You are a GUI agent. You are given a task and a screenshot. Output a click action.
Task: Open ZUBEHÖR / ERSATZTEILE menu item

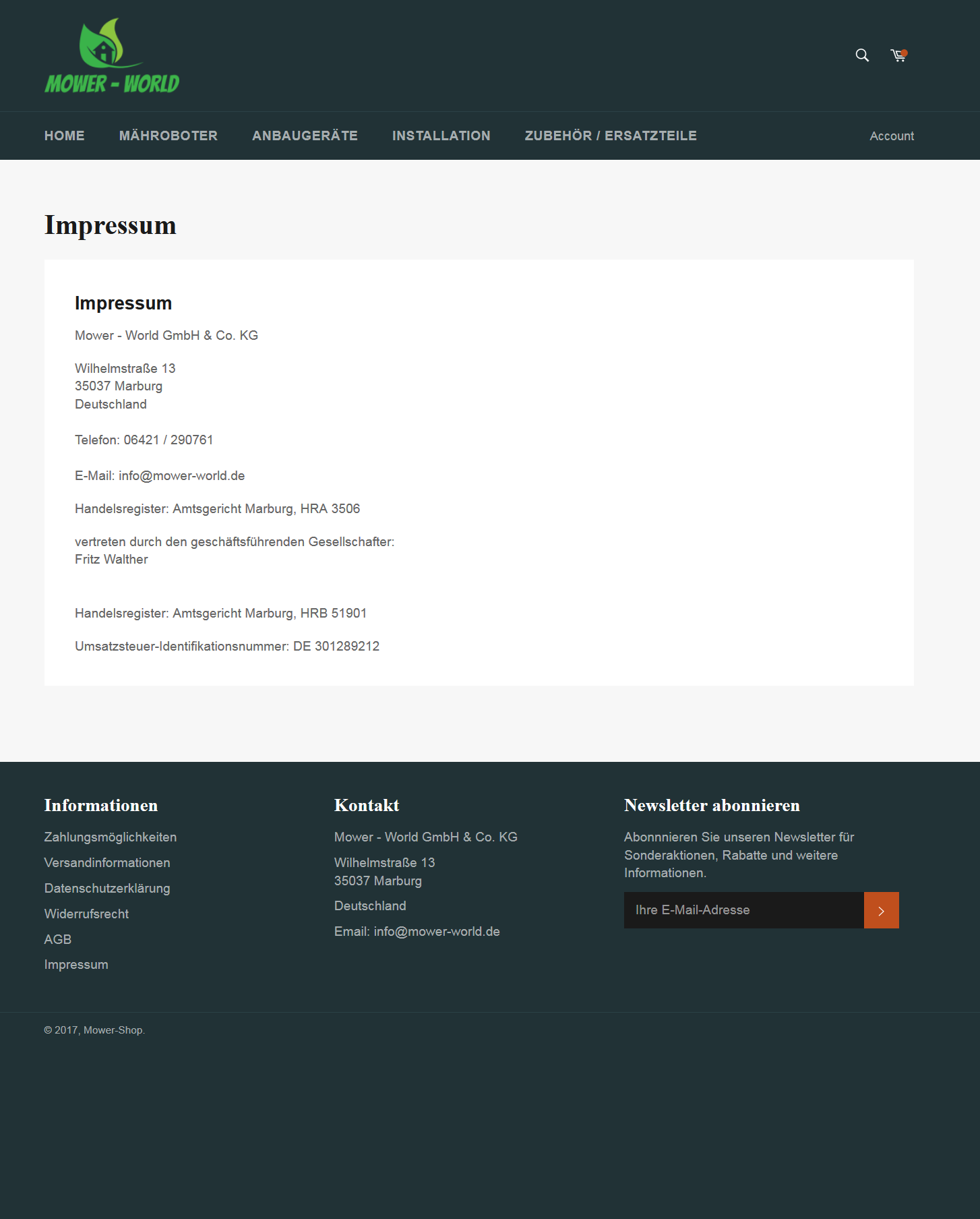(611, 136)
